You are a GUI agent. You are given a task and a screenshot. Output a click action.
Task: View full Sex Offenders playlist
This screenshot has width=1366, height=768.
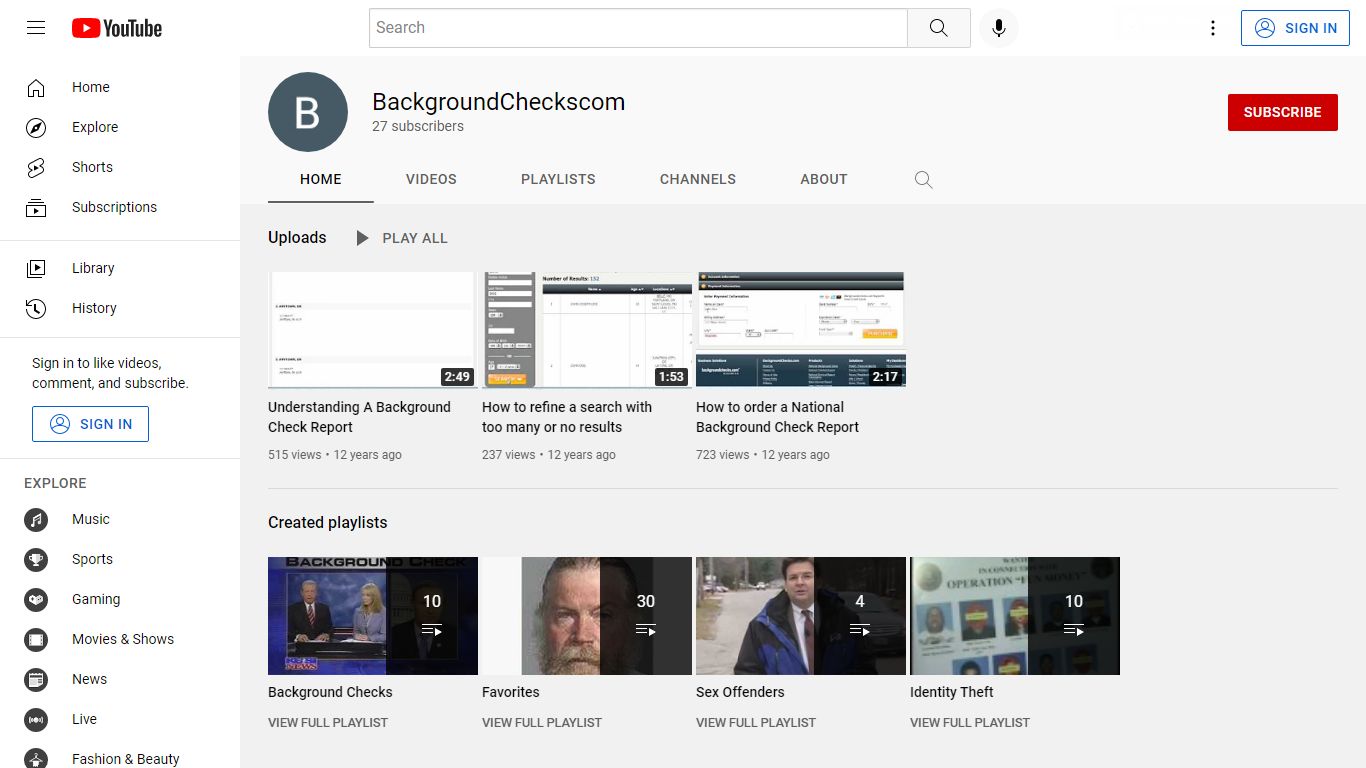756,722
